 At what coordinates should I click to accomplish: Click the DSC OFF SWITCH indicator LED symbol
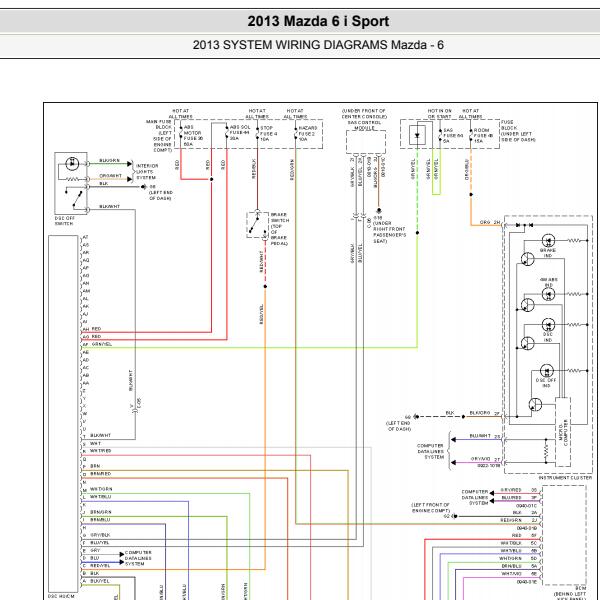[x=72, y=164]
